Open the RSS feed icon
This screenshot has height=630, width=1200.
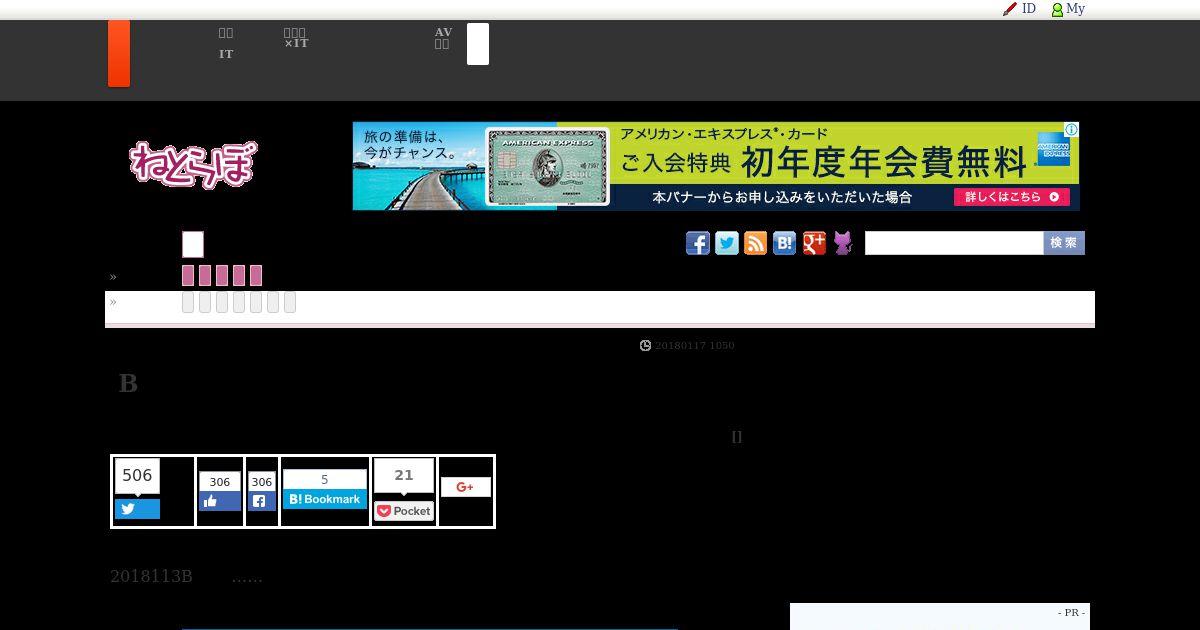(756, 243)
